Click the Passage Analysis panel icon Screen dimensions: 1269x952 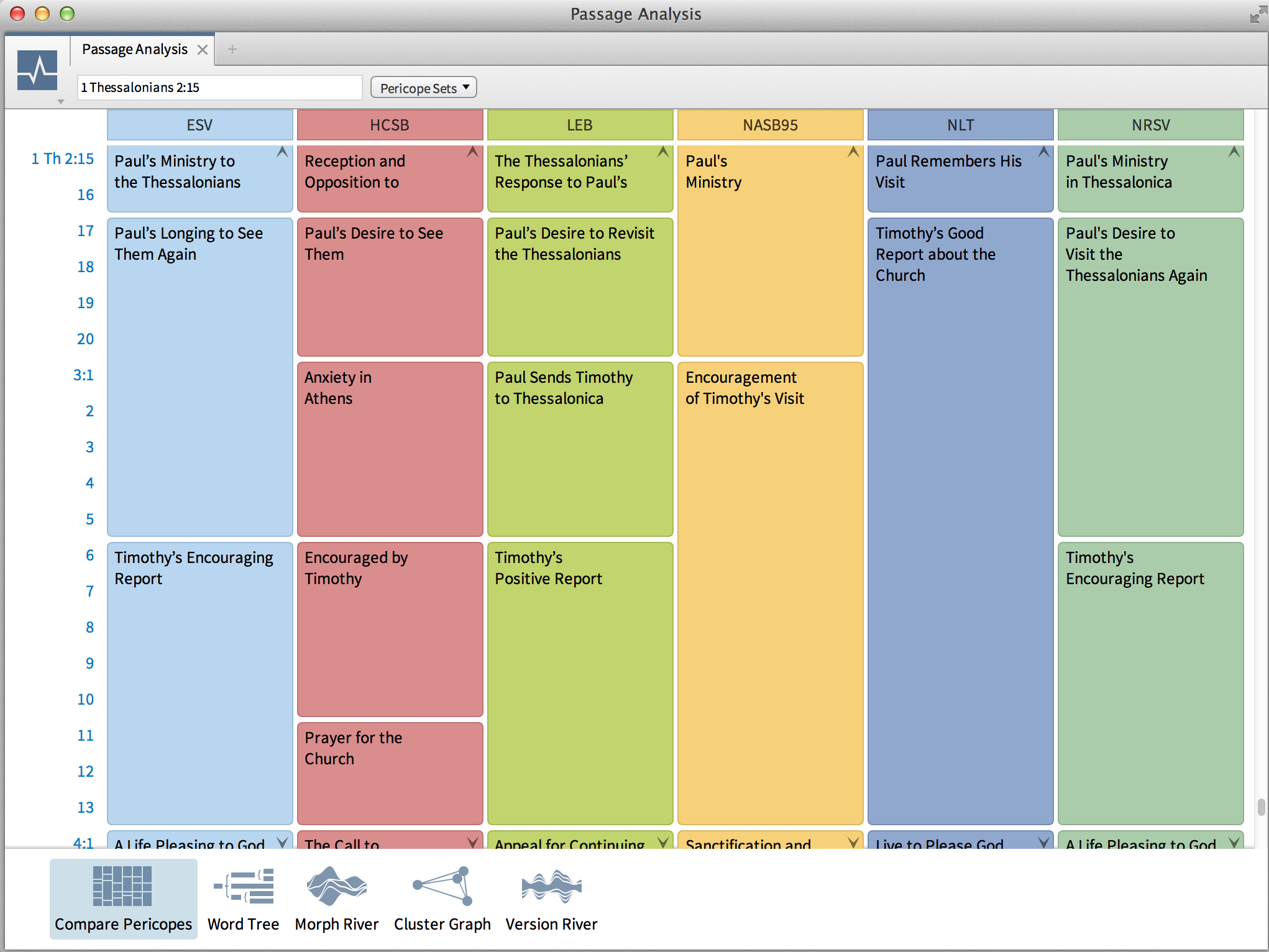click(37, 70)
